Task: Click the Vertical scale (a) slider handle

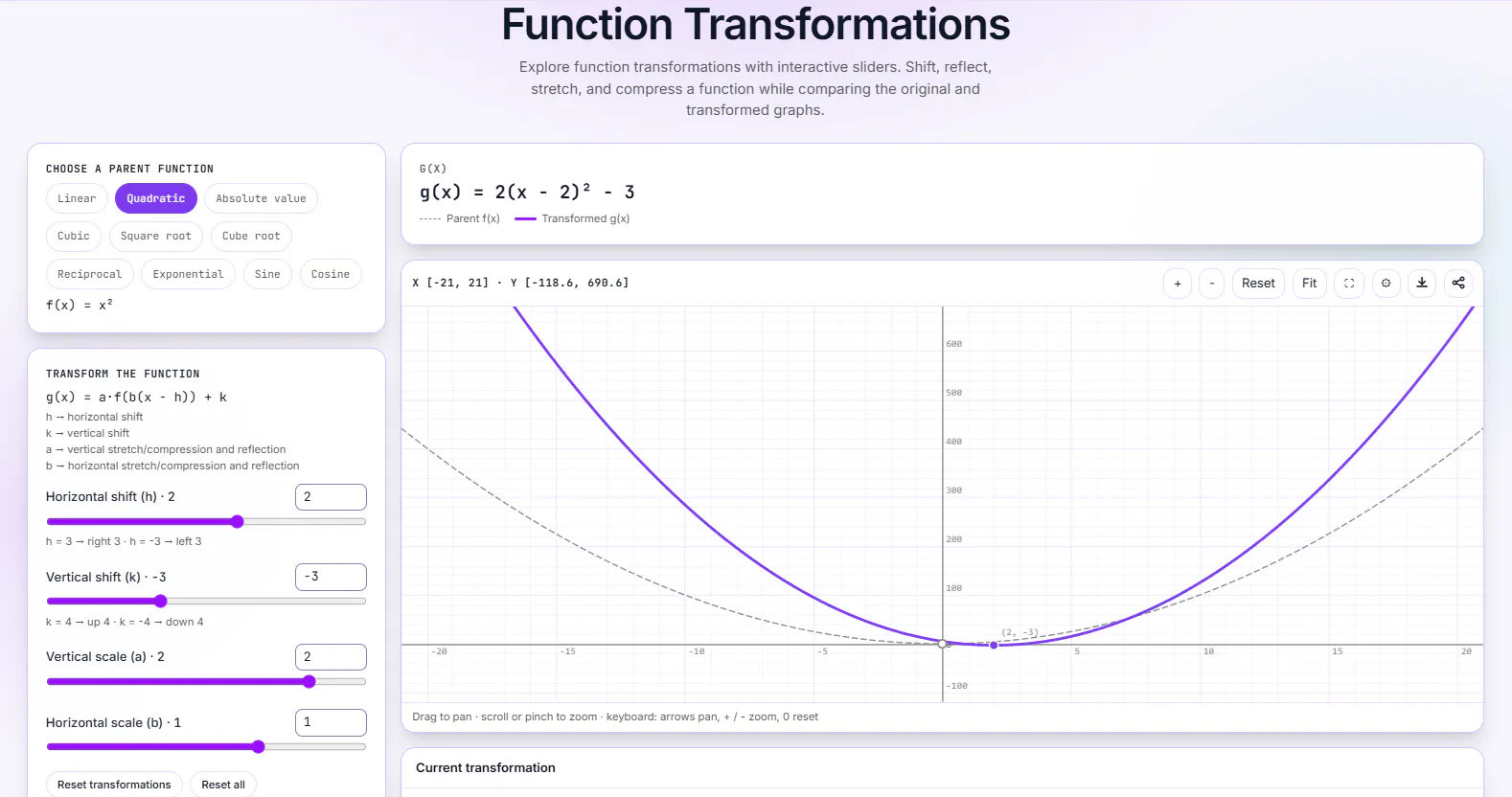Action: (309, 682)
